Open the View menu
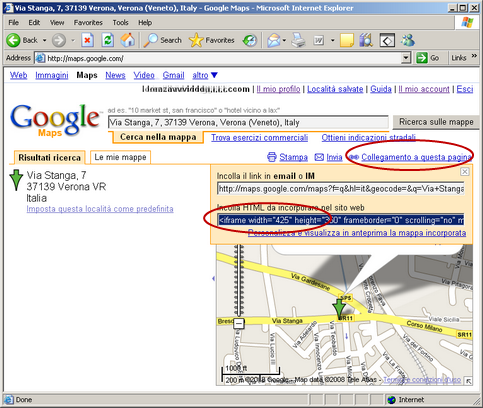 point(57,22)
